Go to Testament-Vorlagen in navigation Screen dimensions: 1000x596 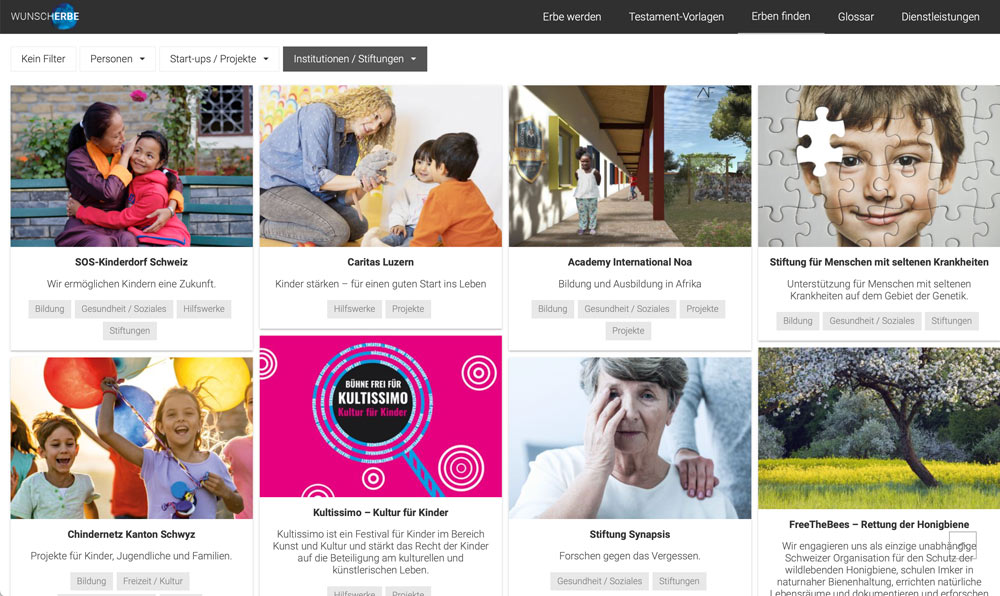676,17
